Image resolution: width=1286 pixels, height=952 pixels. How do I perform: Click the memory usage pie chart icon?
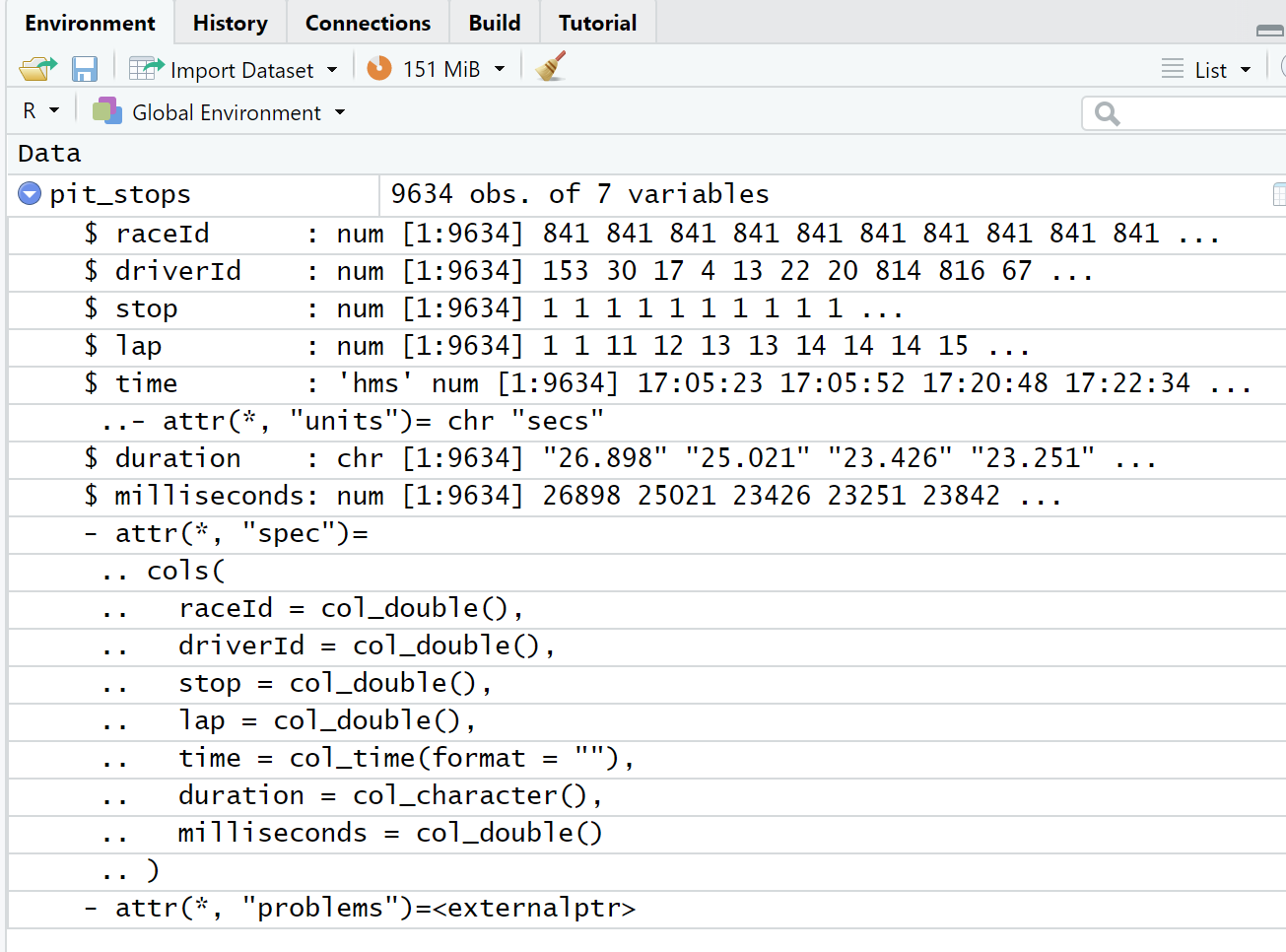[379, 69]
